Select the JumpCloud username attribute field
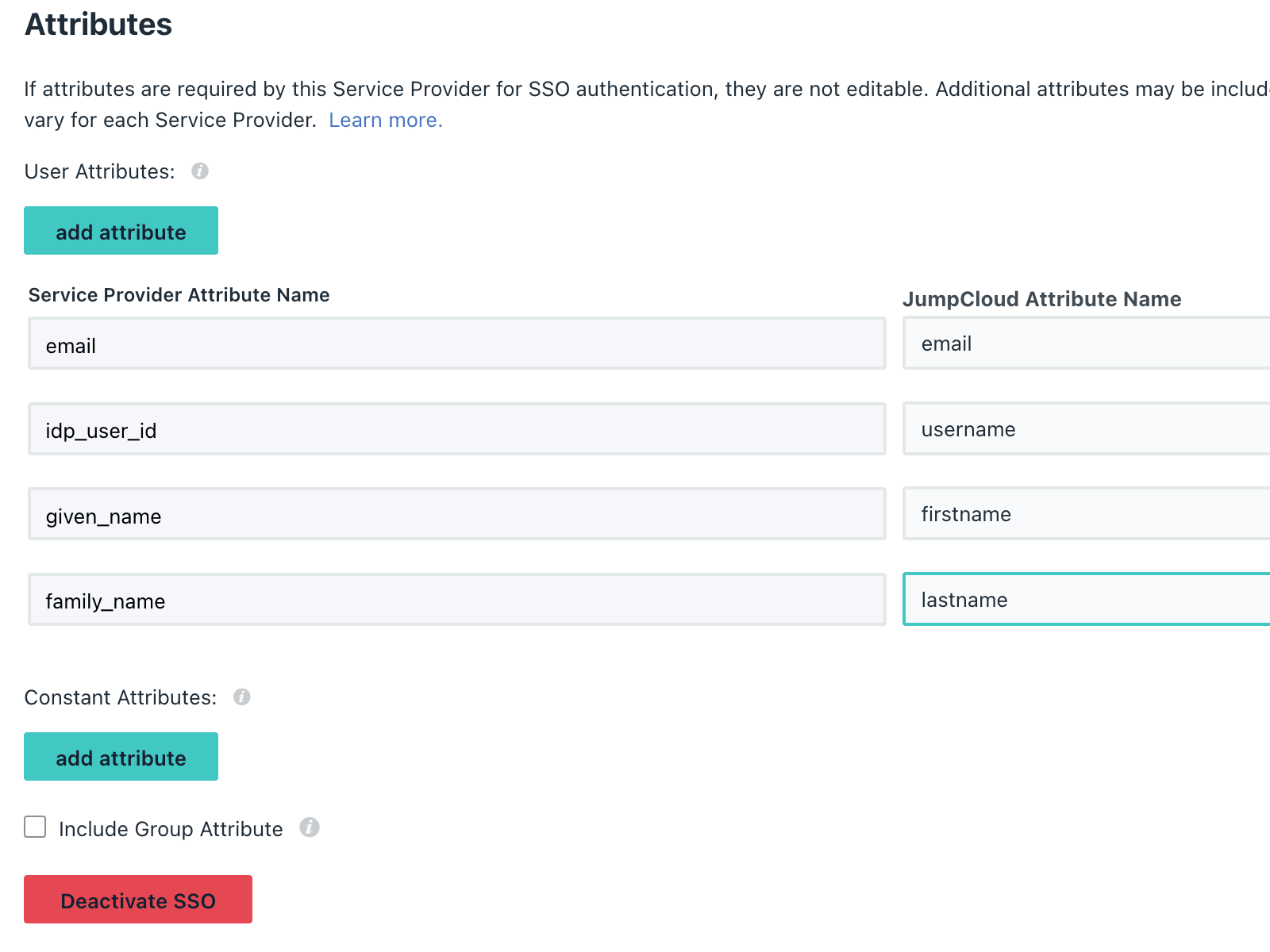1270x952 pixels. (x=1086, y=429)
